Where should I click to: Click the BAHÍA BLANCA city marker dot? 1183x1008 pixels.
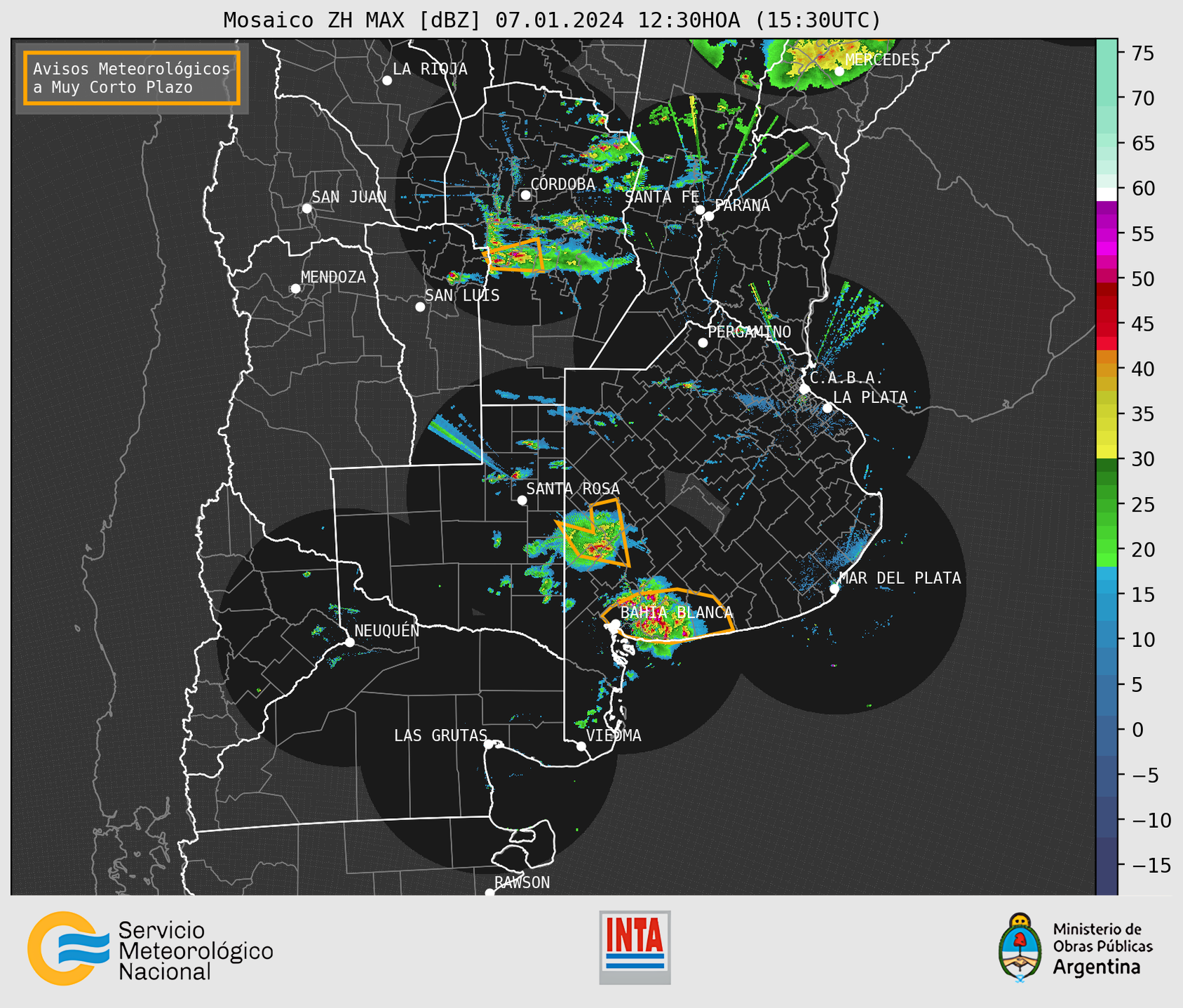point(615,624)
